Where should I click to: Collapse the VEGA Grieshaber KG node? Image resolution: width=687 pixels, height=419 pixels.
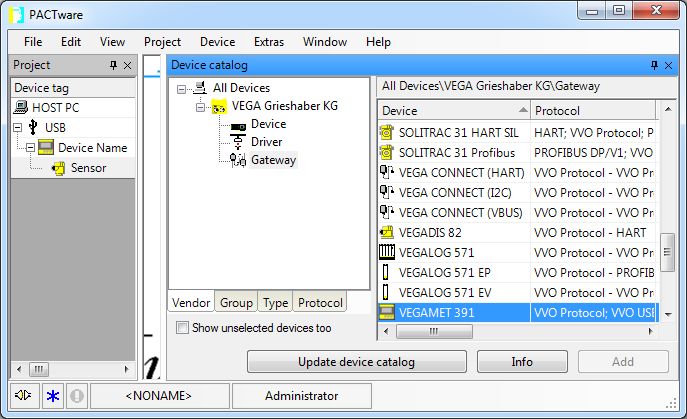pos(200,107)
